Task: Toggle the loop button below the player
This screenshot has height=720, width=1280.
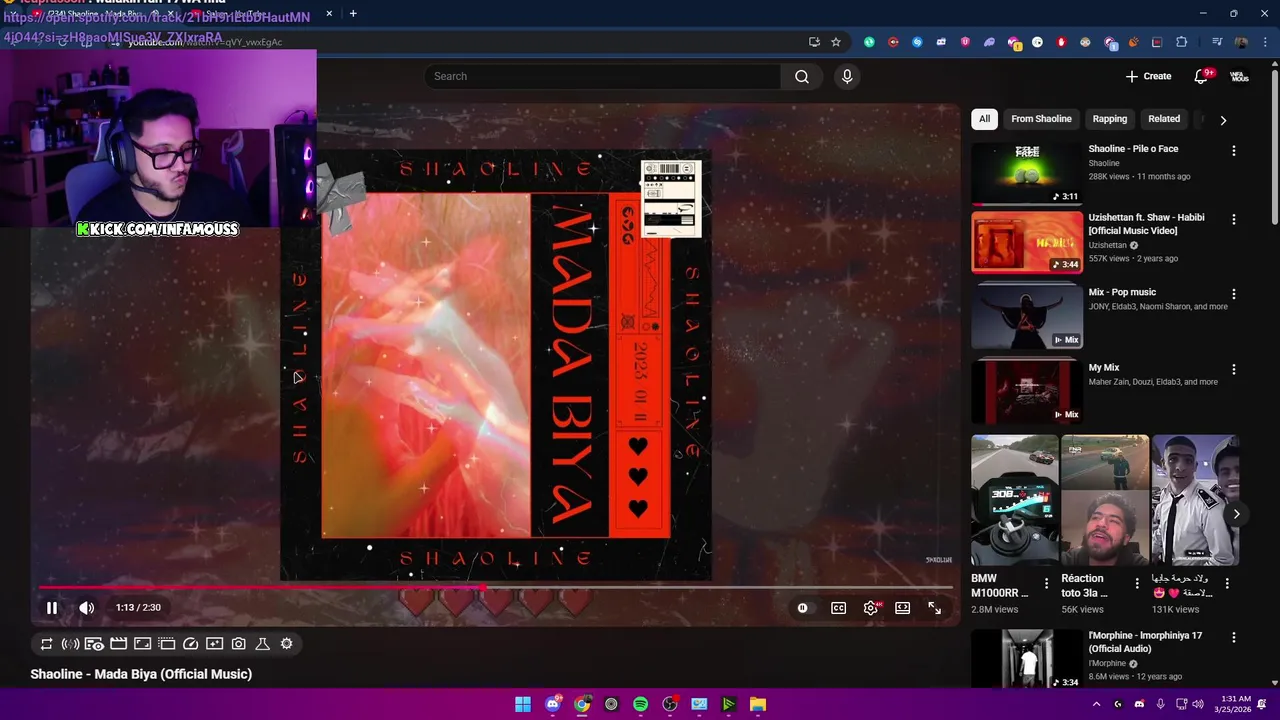Action: (x=46, y=644)
